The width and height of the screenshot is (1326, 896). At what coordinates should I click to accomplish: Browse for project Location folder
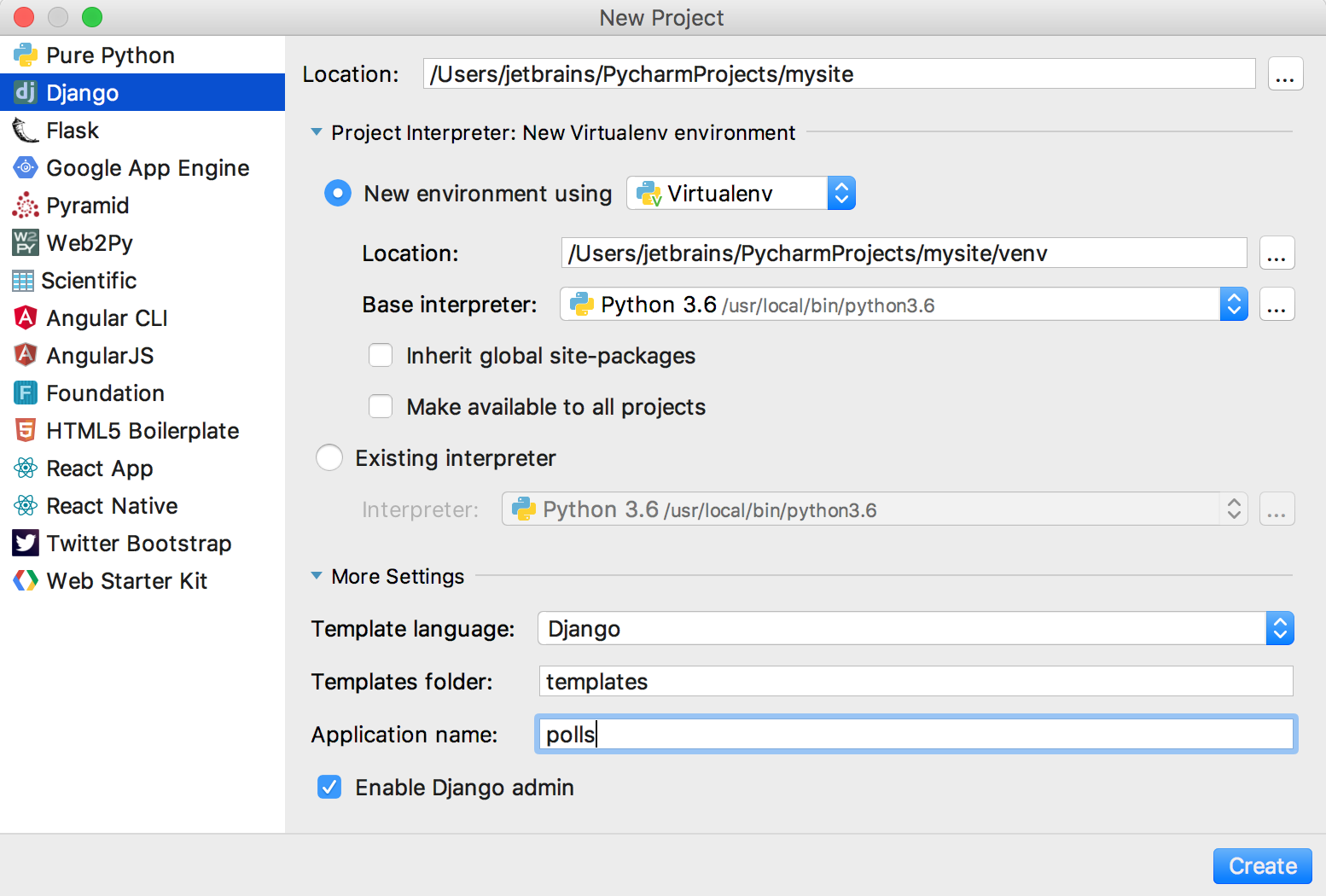1285,74
